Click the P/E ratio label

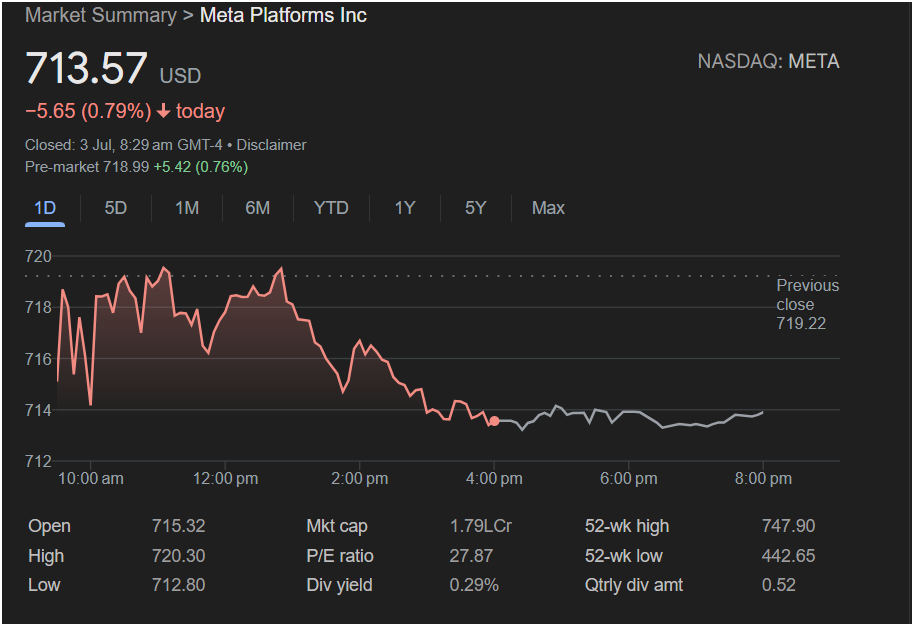click(340, 556)
